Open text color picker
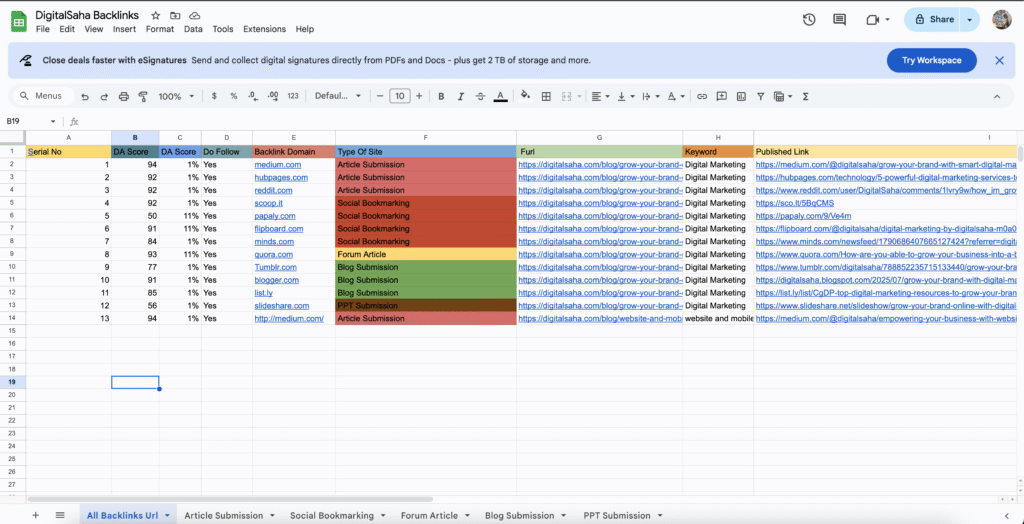This screenshot has width=1024, height=524. coord(500,96)
